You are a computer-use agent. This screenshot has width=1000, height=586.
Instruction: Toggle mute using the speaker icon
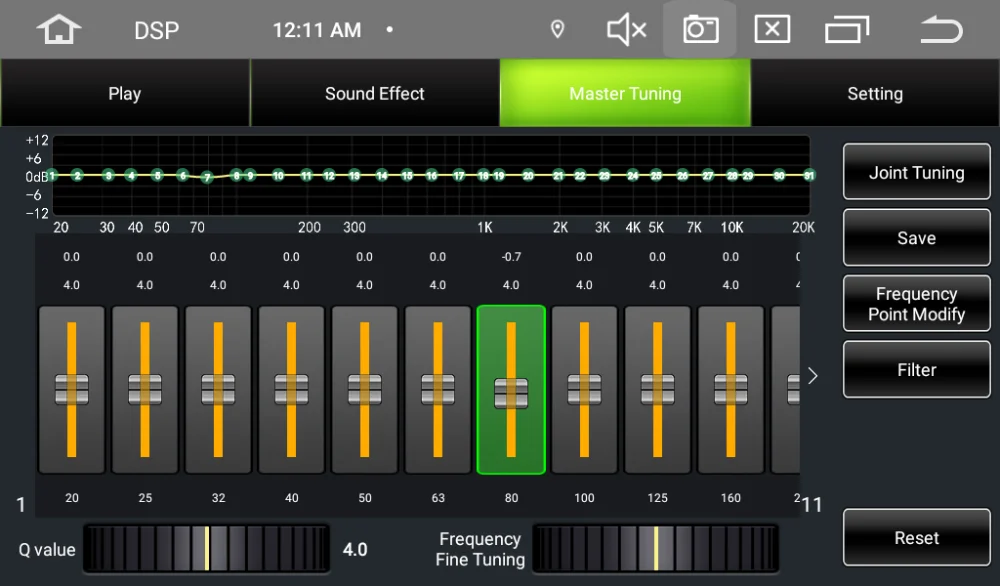(x=627, y=29)
